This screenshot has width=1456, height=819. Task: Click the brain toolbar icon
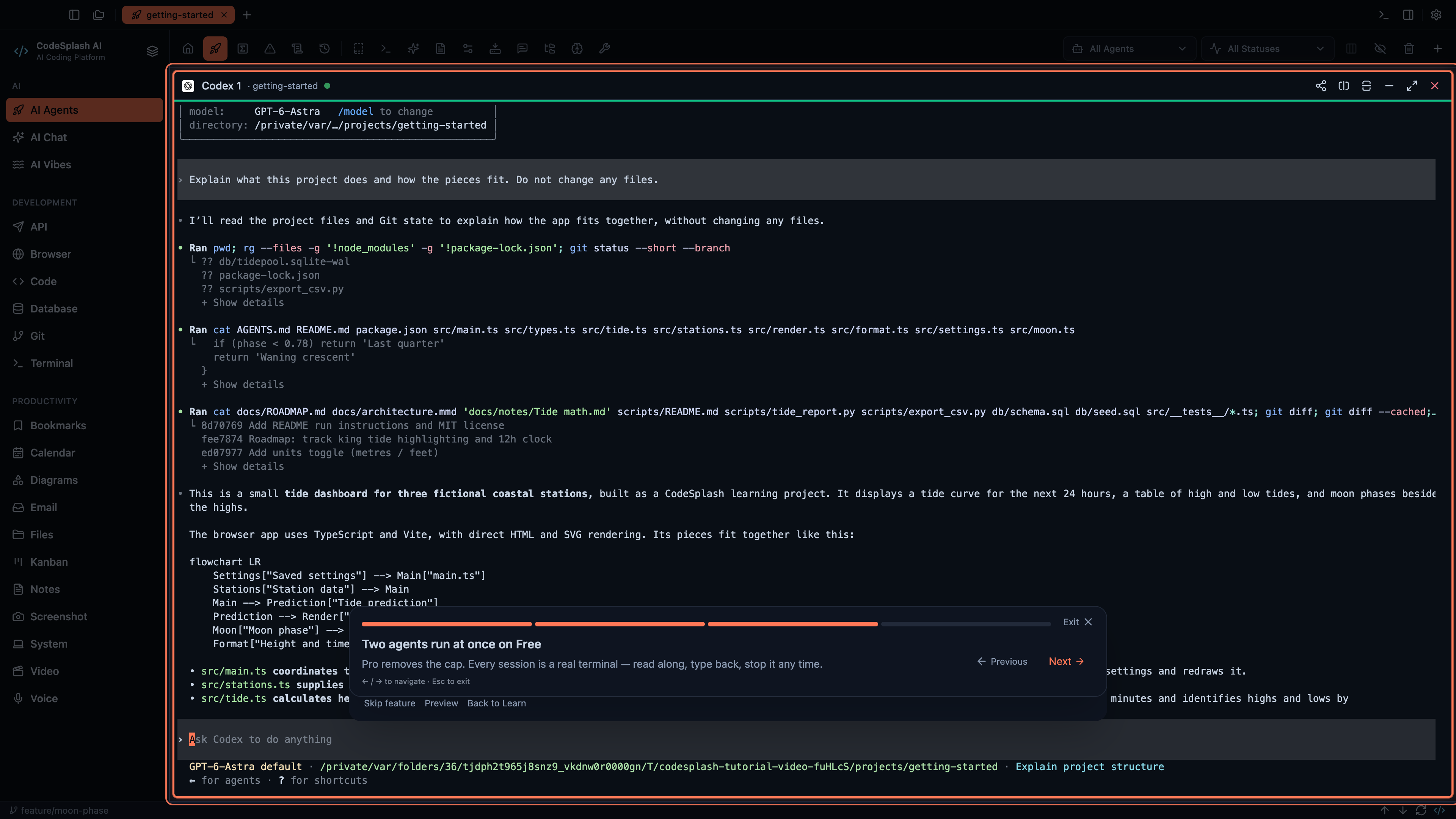577,49
